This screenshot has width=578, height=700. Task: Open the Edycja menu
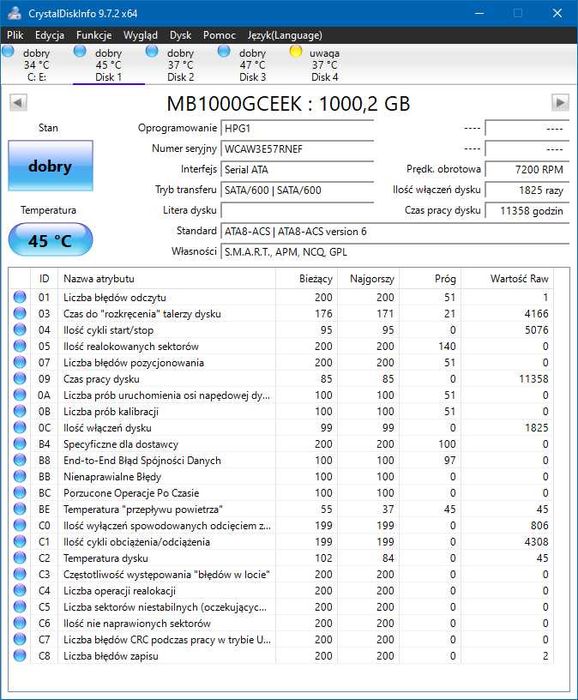point(50,35)
